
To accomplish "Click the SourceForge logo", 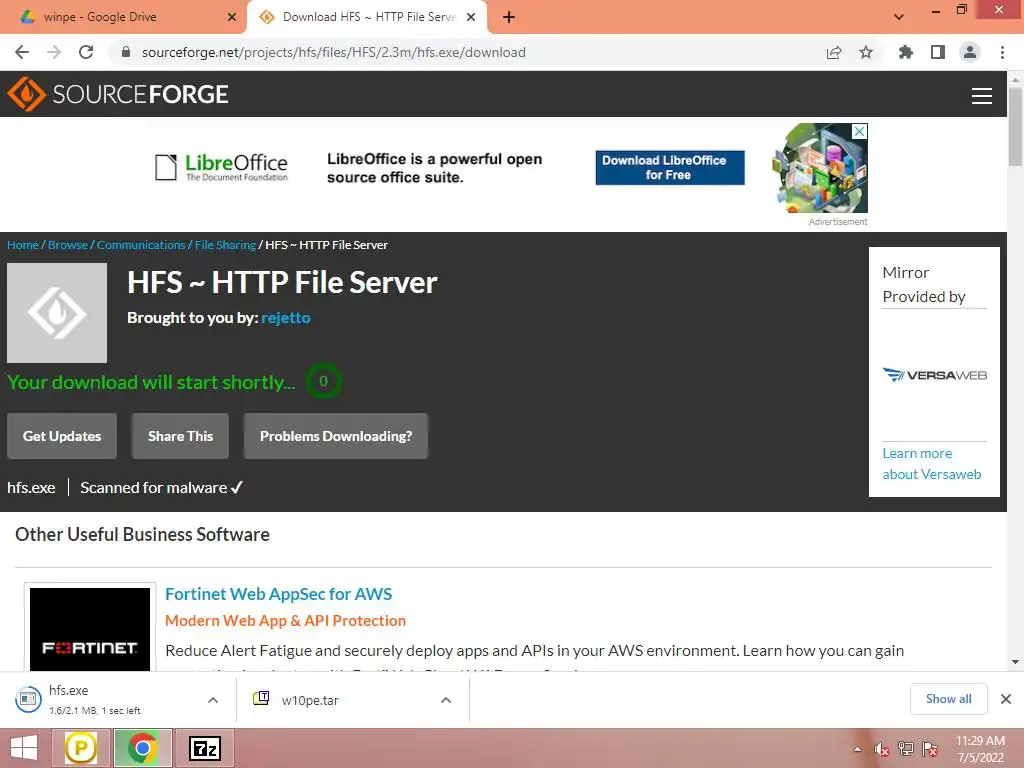I will click(118, 94).
